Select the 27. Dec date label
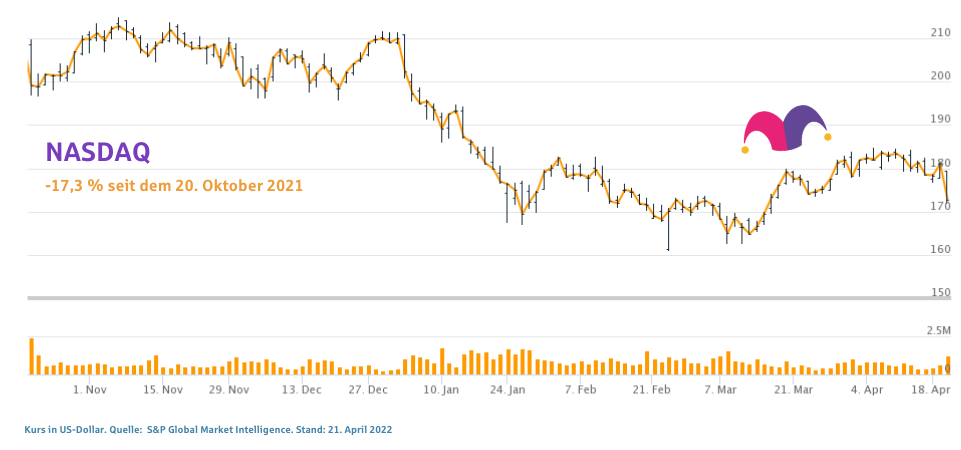The image size is (961, 450). pyautogui.click(x=368, y=389)
